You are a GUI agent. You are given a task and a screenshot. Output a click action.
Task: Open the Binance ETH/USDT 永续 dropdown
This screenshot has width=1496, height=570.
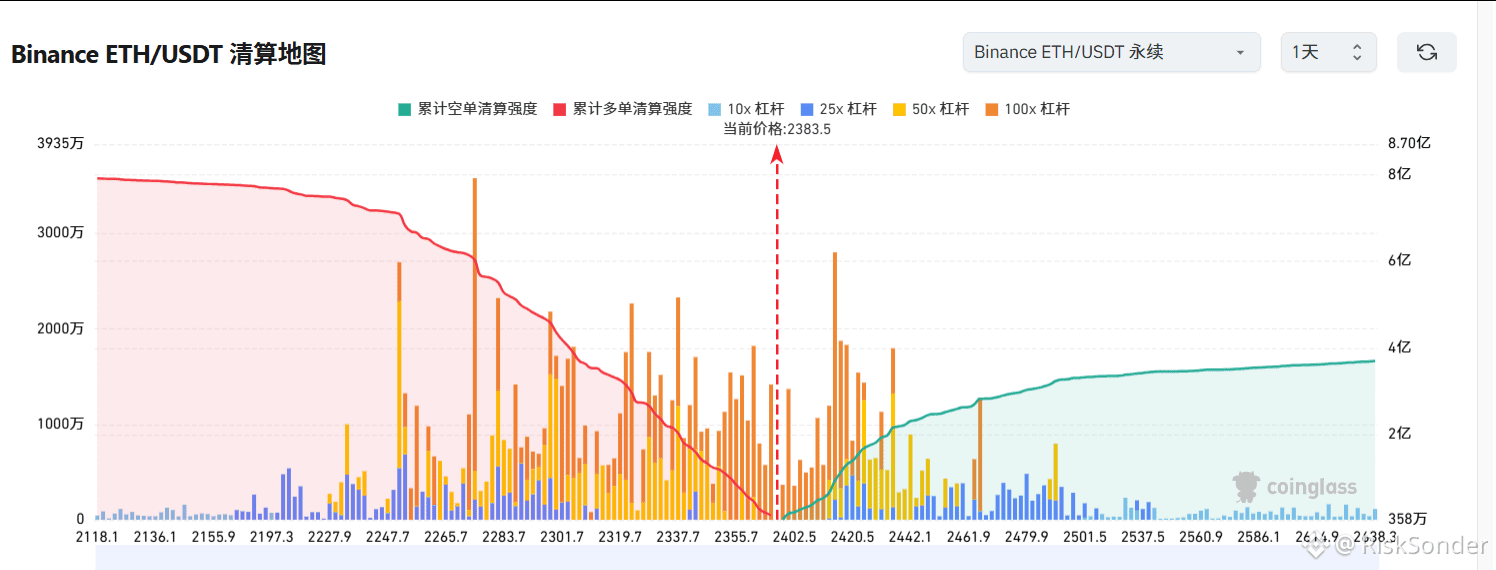pos(1112,52)
